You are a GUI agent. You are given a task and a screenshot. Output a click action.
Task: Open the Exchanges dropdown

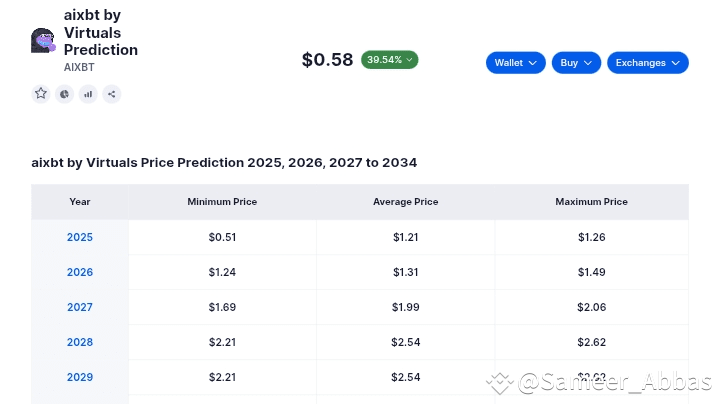(647, 62)
